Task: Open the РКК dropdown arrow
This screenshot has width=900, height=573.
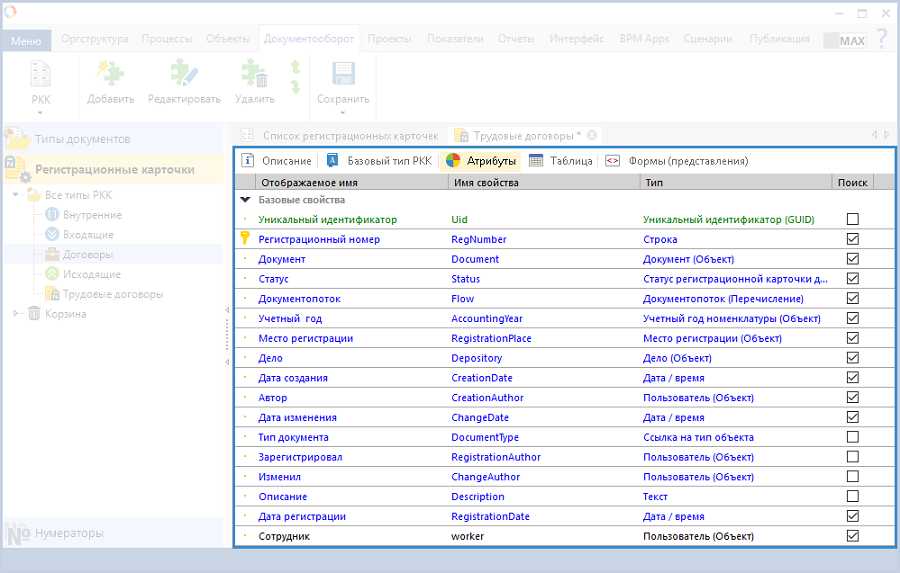Action: (x=41, y=112)
